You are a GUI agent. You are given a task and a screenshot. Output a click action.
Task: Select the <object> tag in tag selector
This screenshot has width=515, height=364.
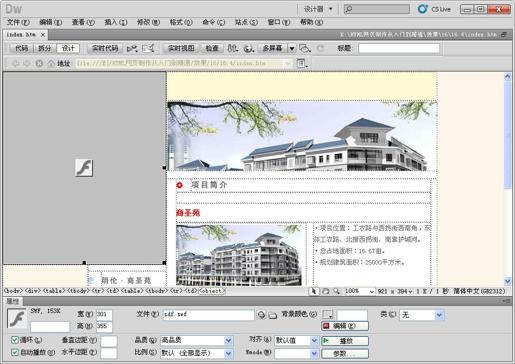point(212,291)
